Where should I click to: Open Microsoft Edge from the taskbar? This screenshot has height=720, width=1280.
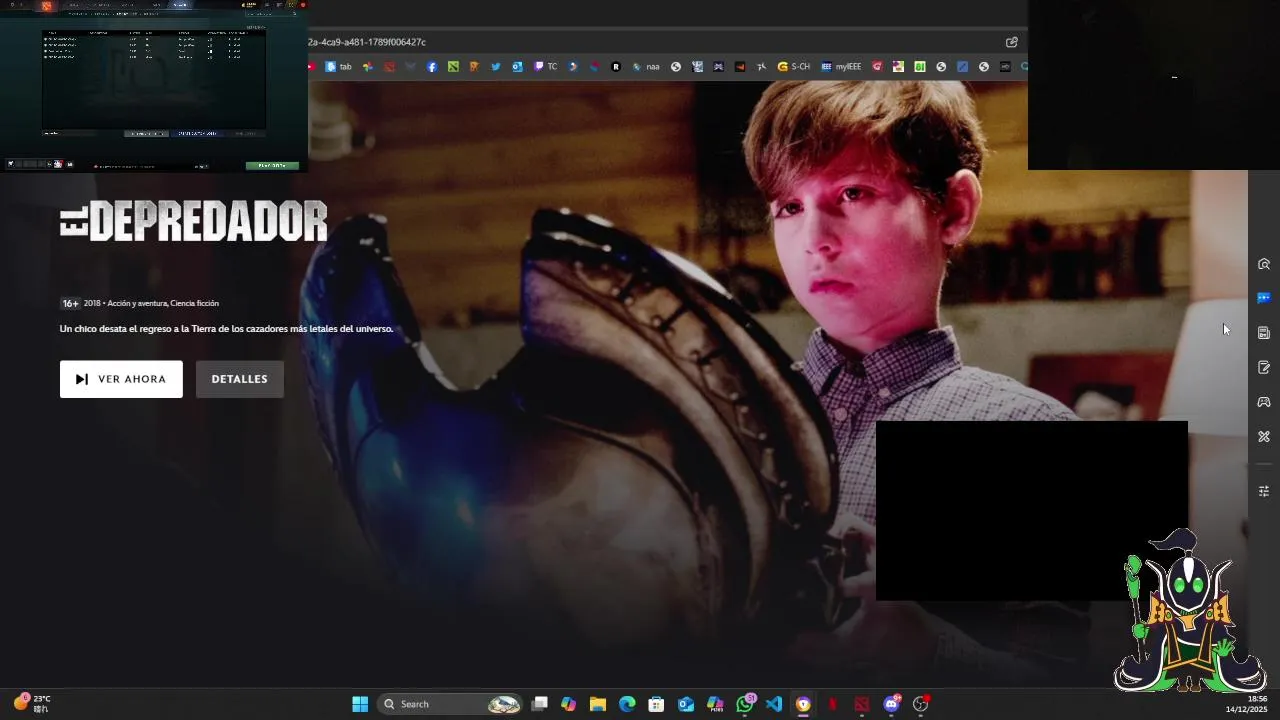point(627,704)
